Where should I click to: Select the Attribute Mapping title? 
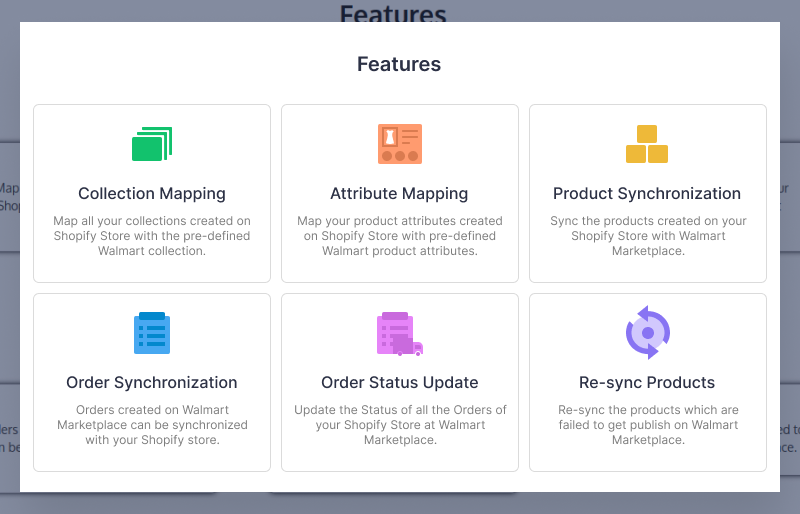pyautogui.click(x=399, y=194)
